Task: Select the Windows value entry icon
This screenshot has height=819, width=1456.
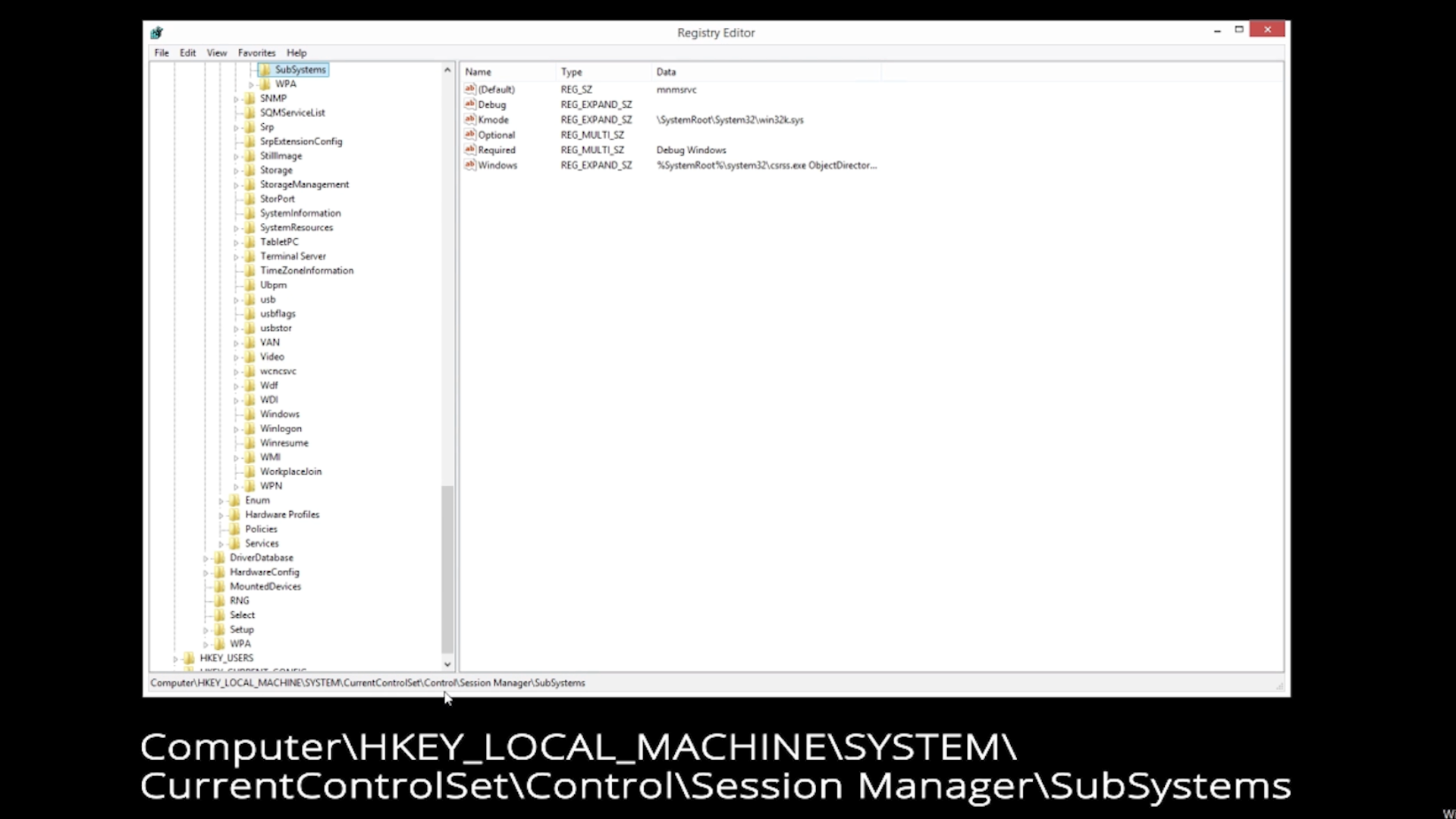Action: (470, 165)
